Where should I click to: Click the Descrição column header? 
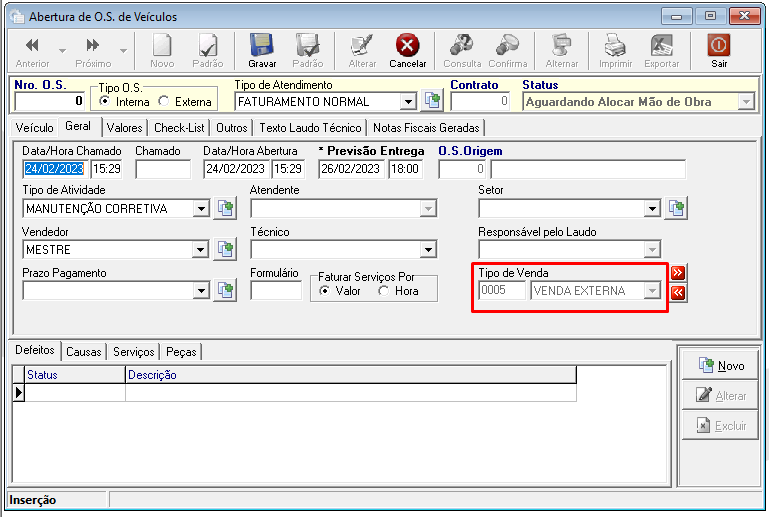coord(351,375)
